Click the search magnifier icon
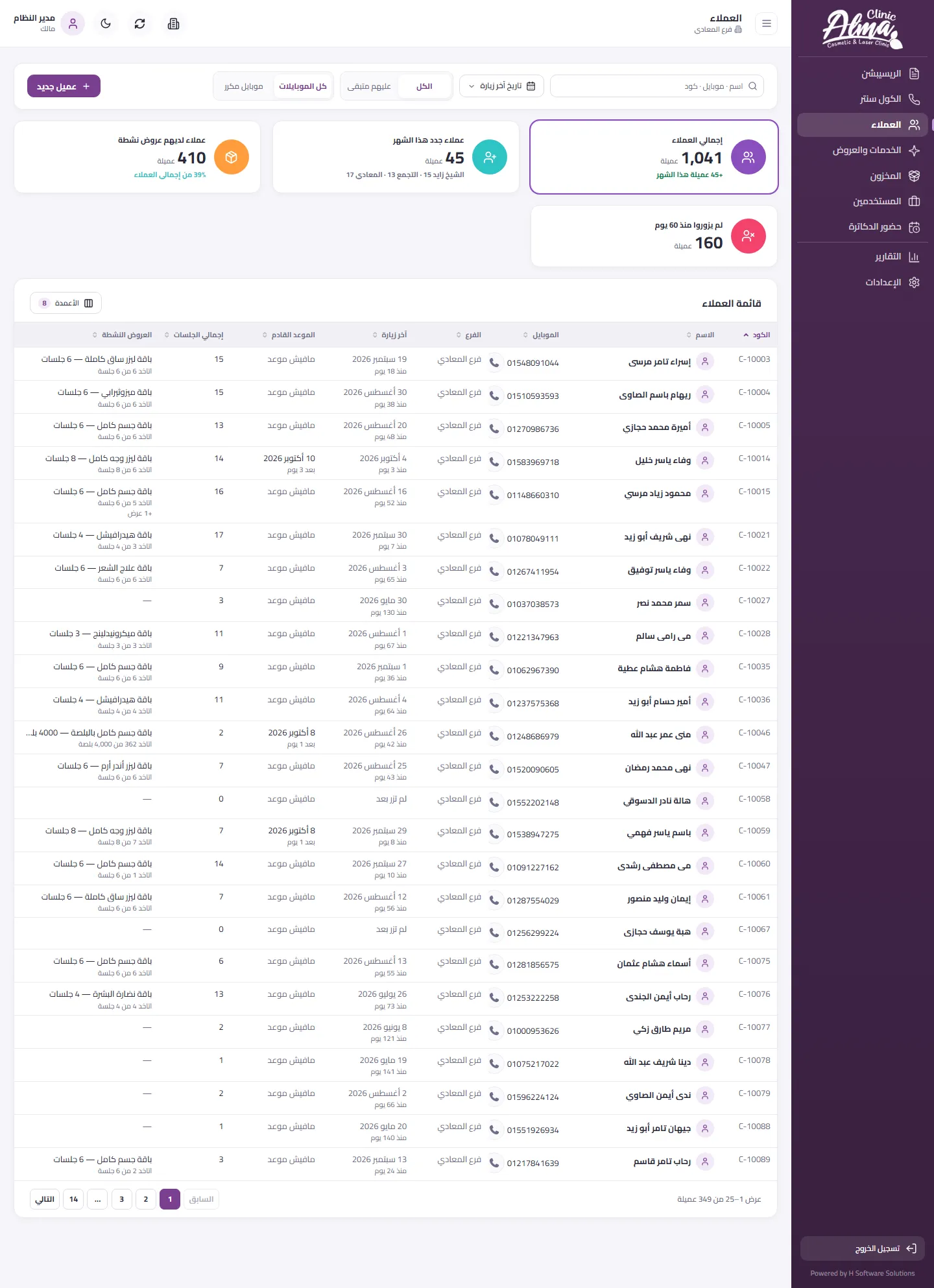 point(753,86)
